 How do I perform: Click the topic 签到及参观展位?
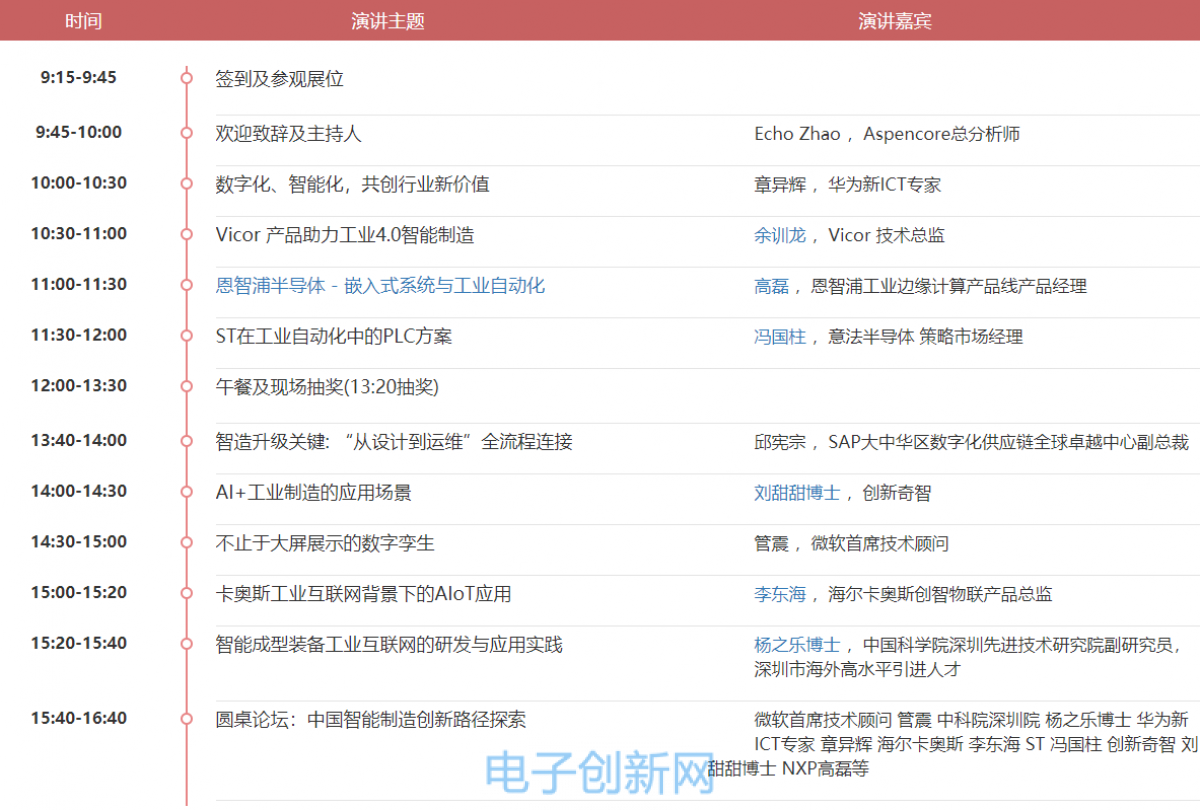coord(279,79)
